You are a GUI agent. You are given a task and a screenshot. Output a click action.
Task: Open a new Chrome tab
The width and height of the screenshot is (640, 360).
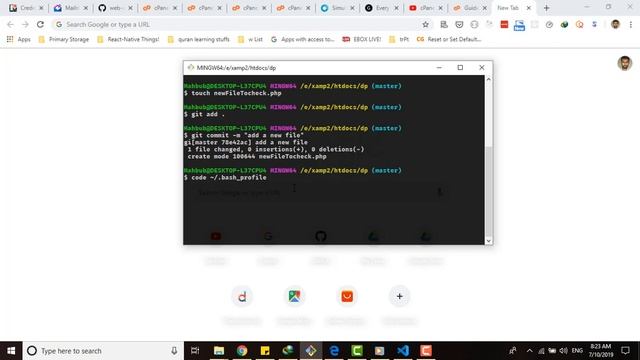pyautogui.click(x=546, y=8)
